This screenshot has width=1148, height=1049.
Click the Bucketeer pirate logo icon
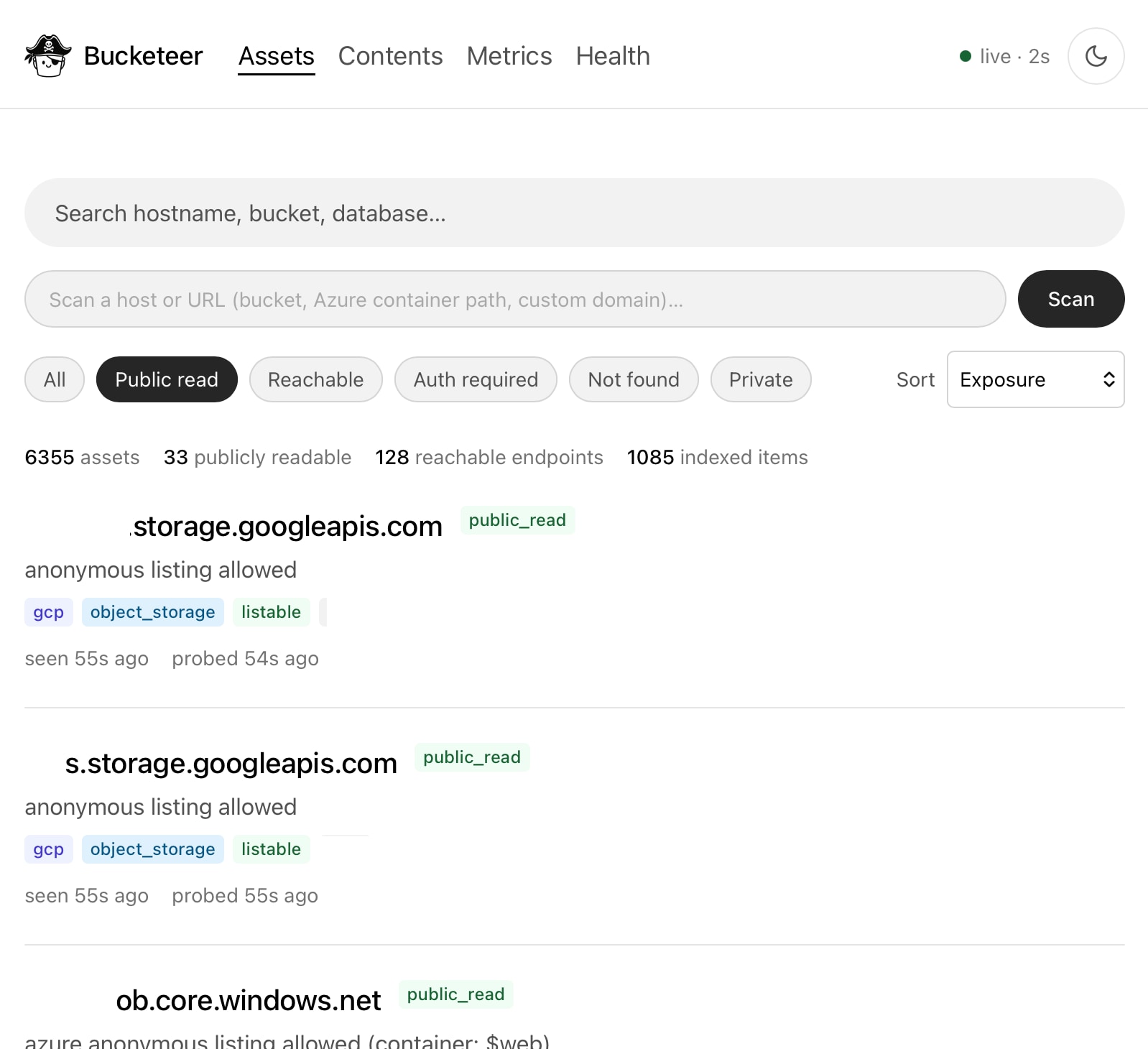48,56
